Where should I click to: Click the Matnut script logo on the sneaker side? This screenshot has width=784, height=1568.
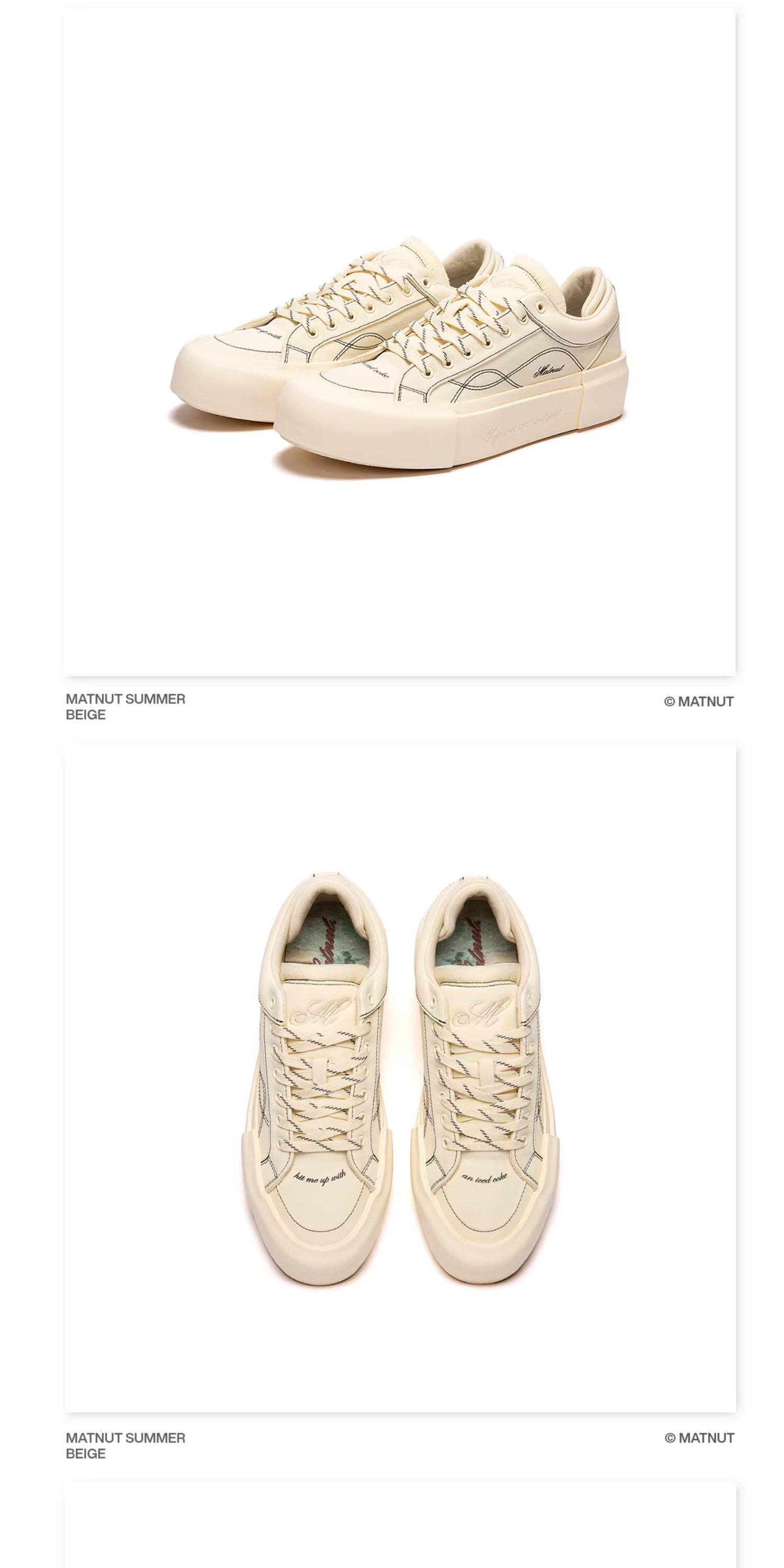click(550, 370)
